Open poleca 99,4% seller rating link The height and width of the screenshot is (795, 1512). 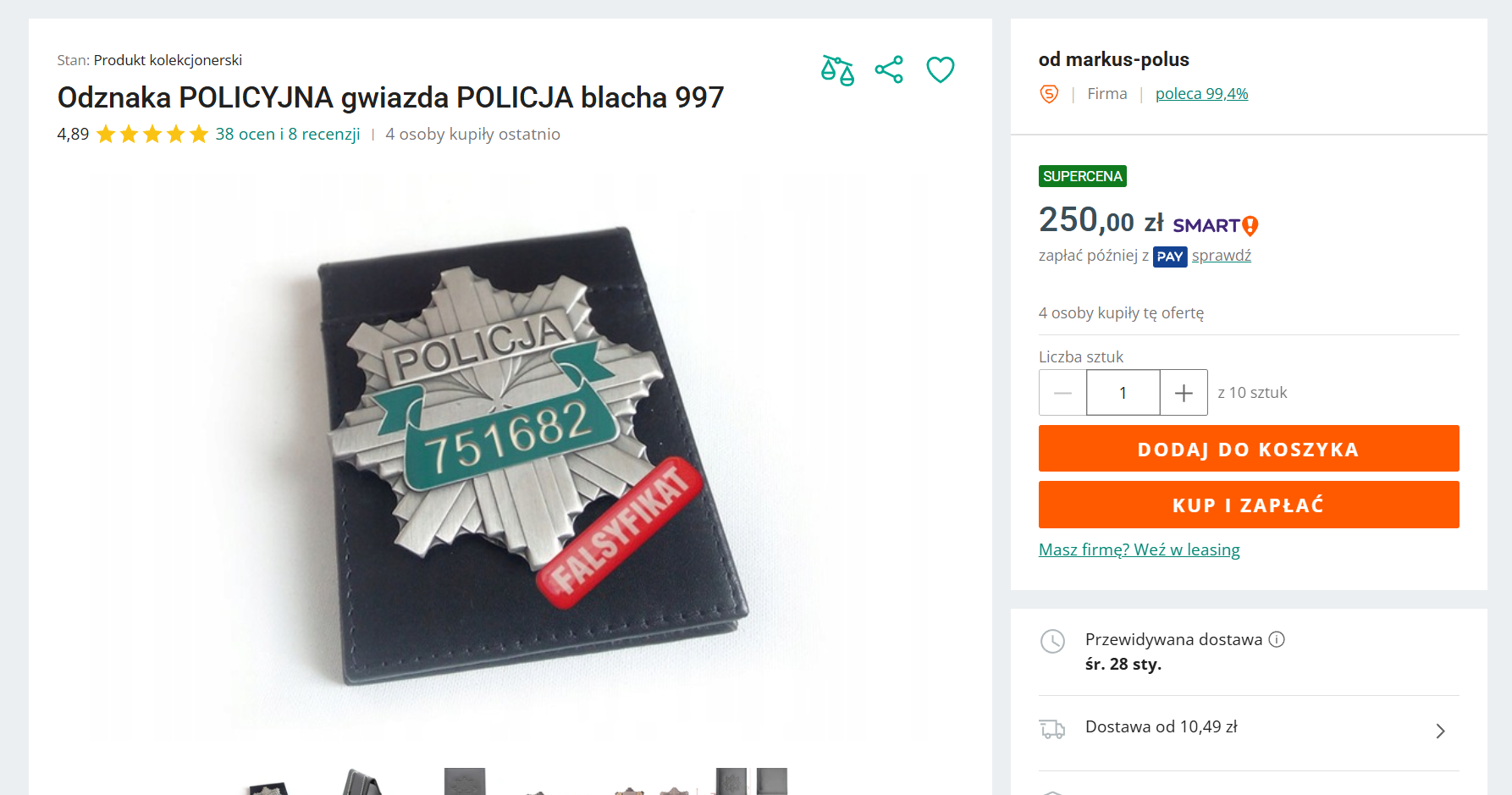click(1201, 94)
